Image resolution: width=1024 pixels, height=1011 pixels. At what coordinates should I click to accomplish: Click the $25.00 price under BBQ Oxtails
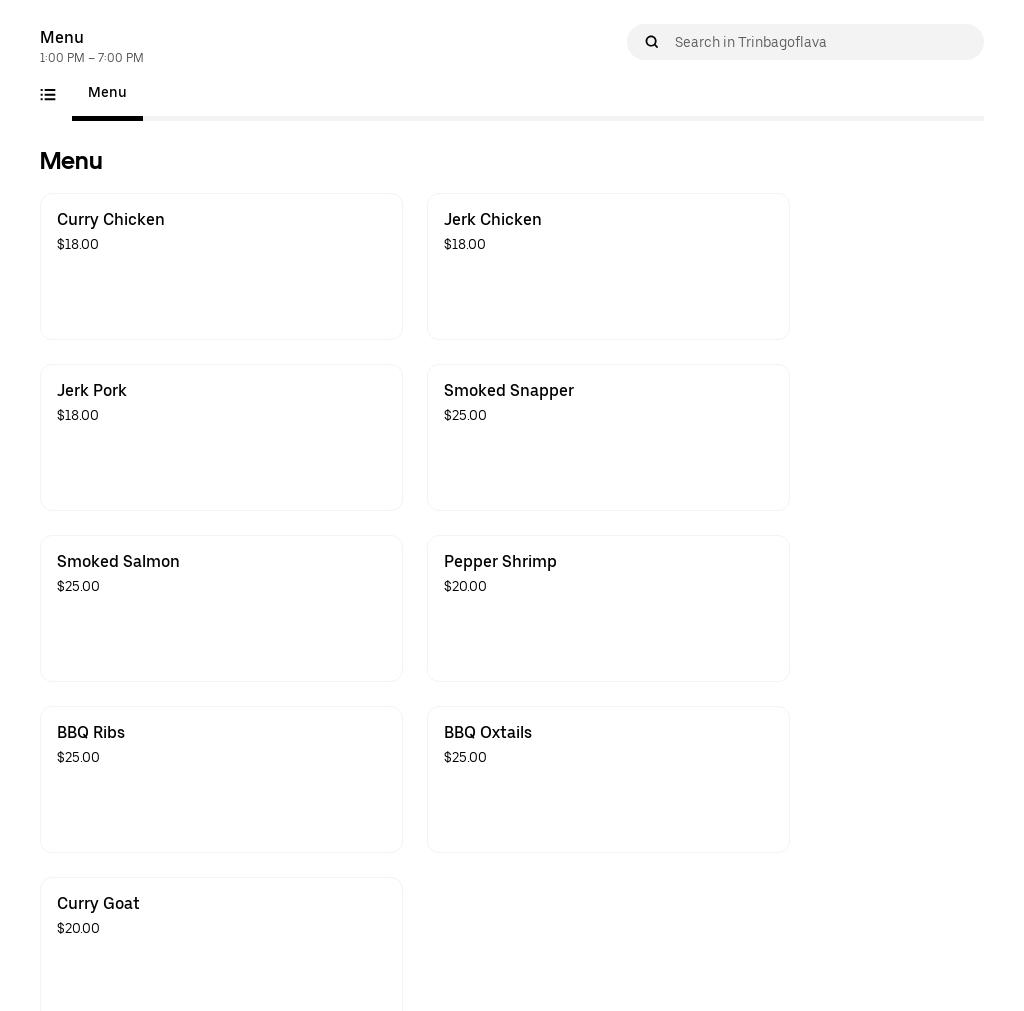(x=465, y=758)
